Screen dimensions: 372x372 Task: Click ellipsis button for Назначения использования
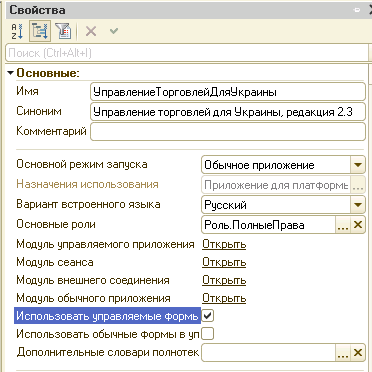358,185
